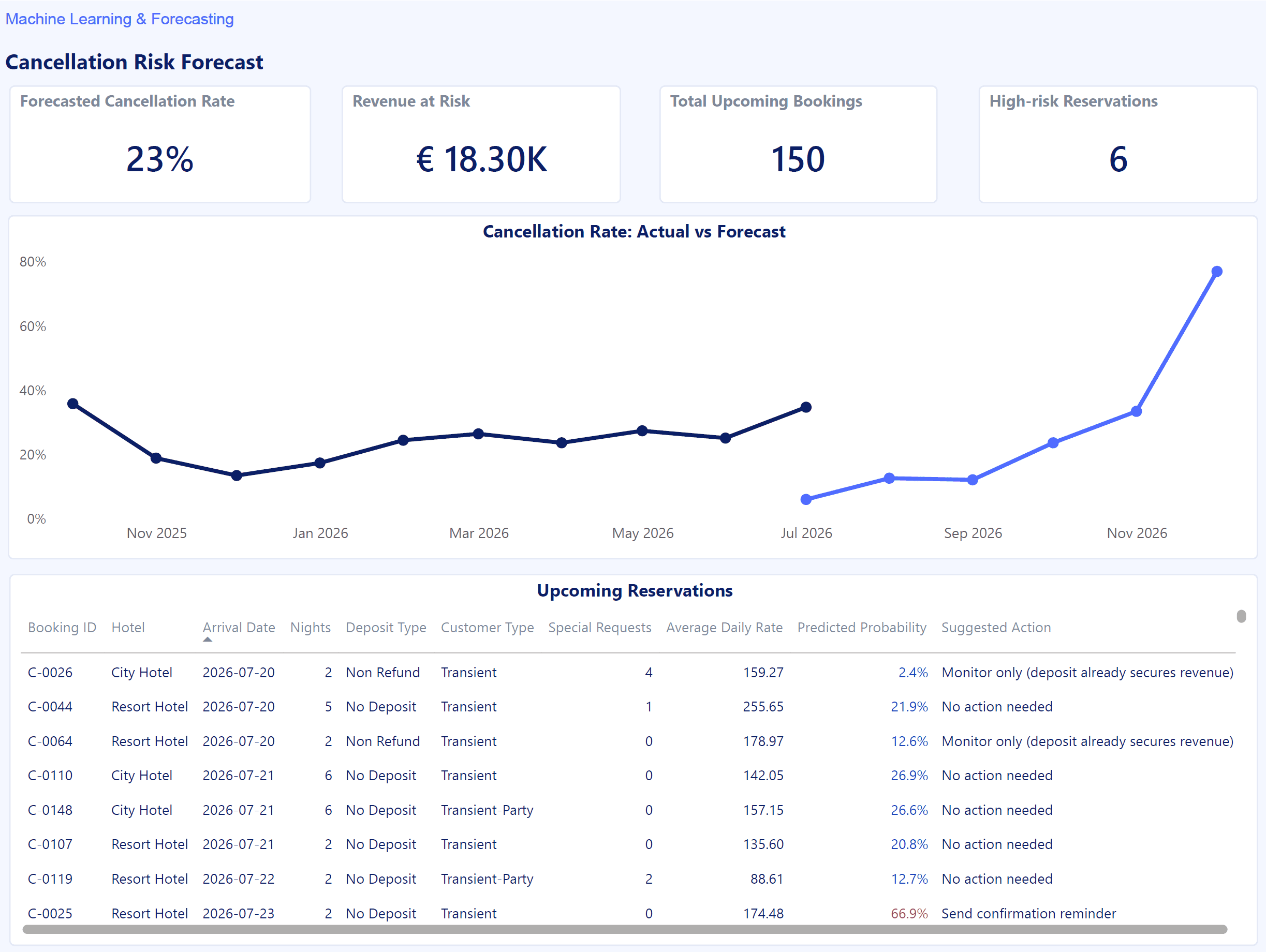
Task: Select the Total Upcoming Bookings value 150
Action: (x=798, y=159)
